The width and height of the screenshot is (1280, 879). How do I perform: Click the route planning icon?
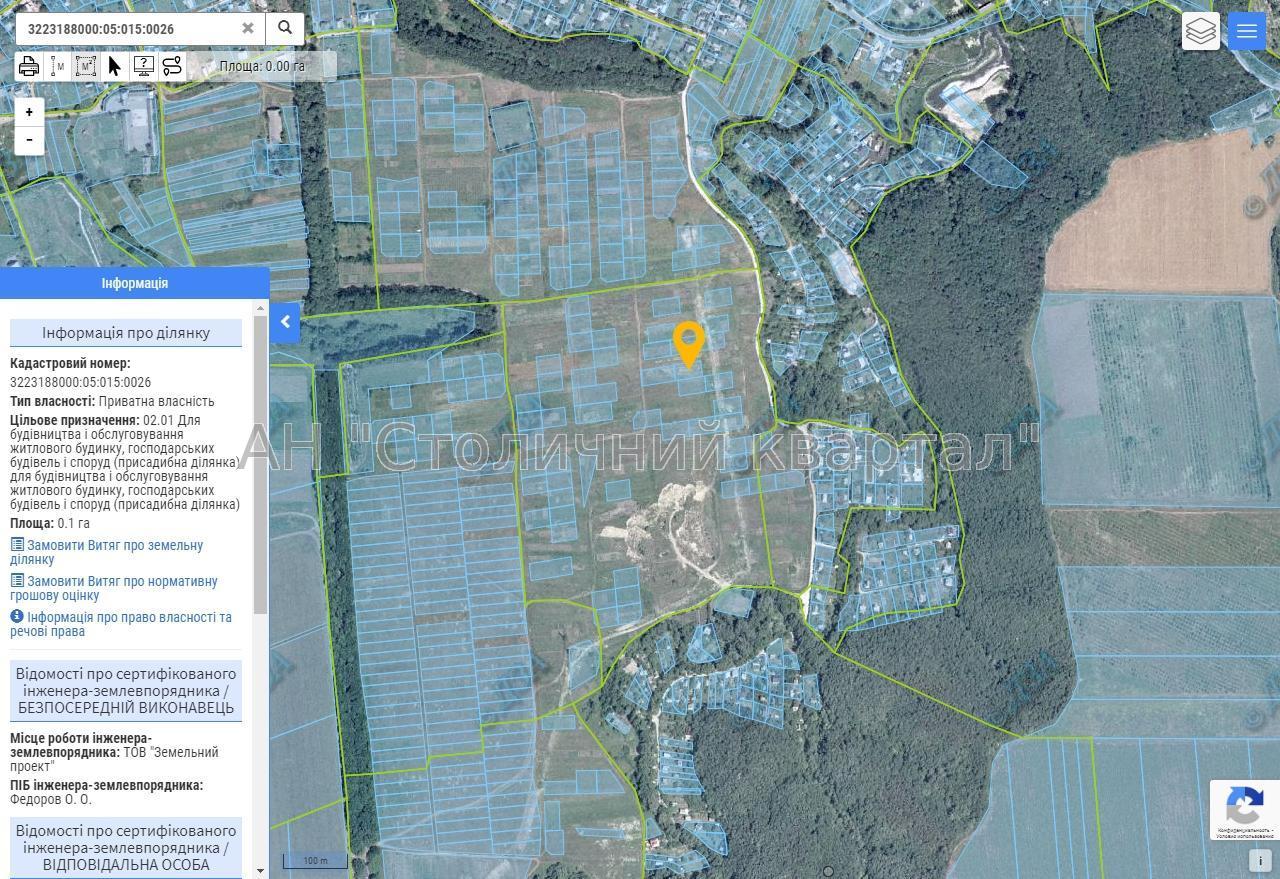(x=172, y=67)
